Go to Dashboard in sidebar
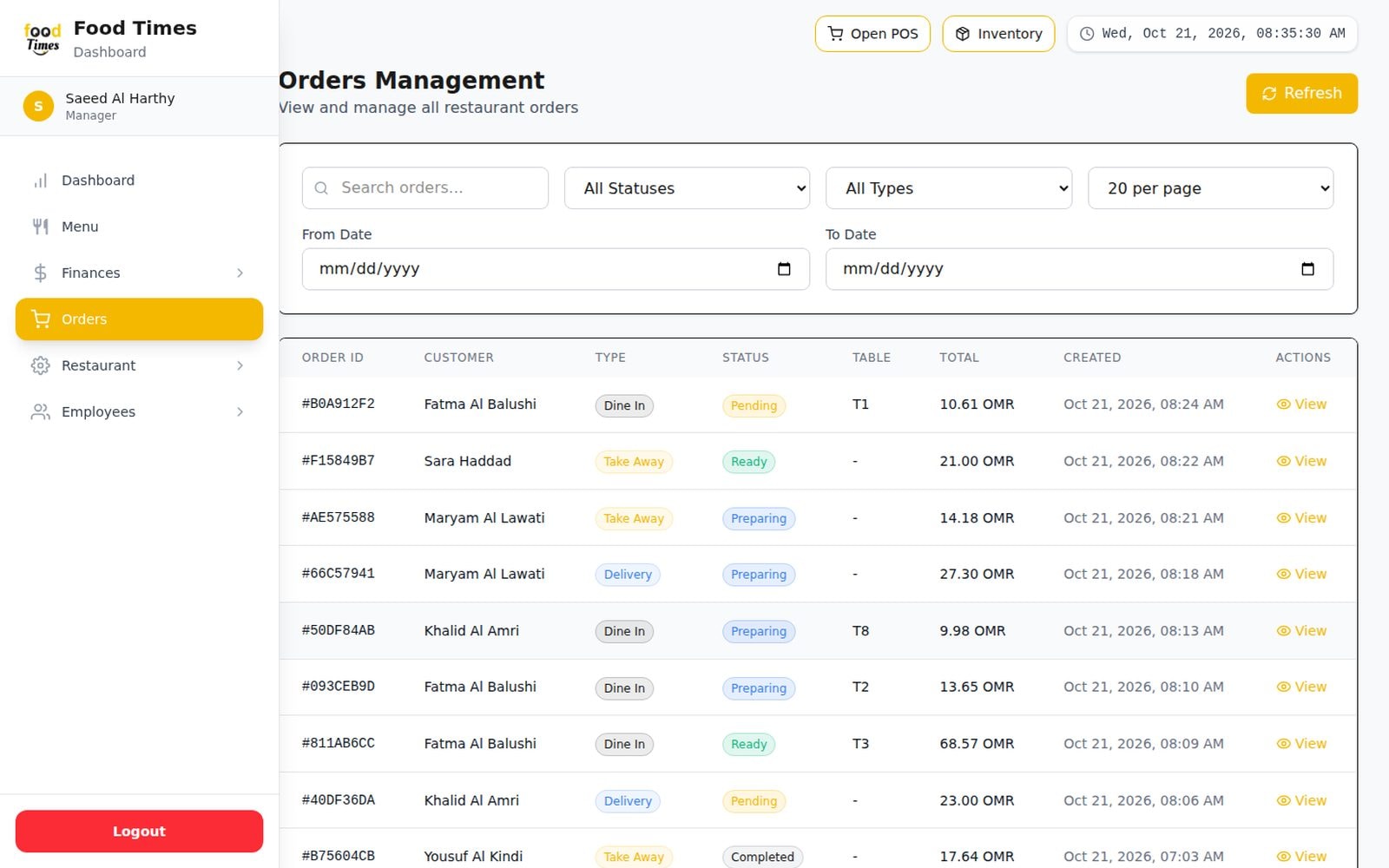The height and width of the screenshot is (868, 1389). click(x=139, y=181)
